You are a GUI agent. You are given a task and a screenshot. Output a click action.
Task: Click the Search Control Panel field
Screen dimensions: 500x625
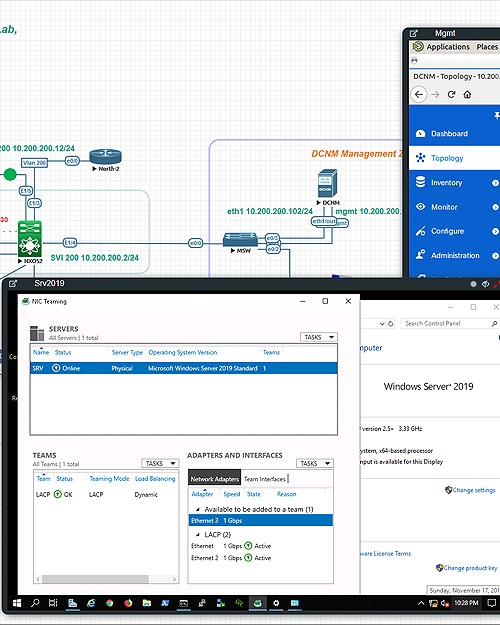450,324
